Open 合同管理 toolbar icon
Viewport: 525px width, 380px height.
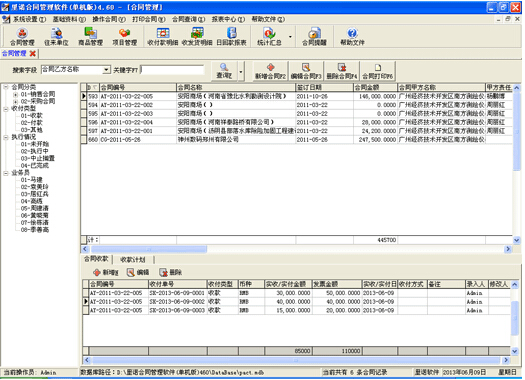(22, 36)
